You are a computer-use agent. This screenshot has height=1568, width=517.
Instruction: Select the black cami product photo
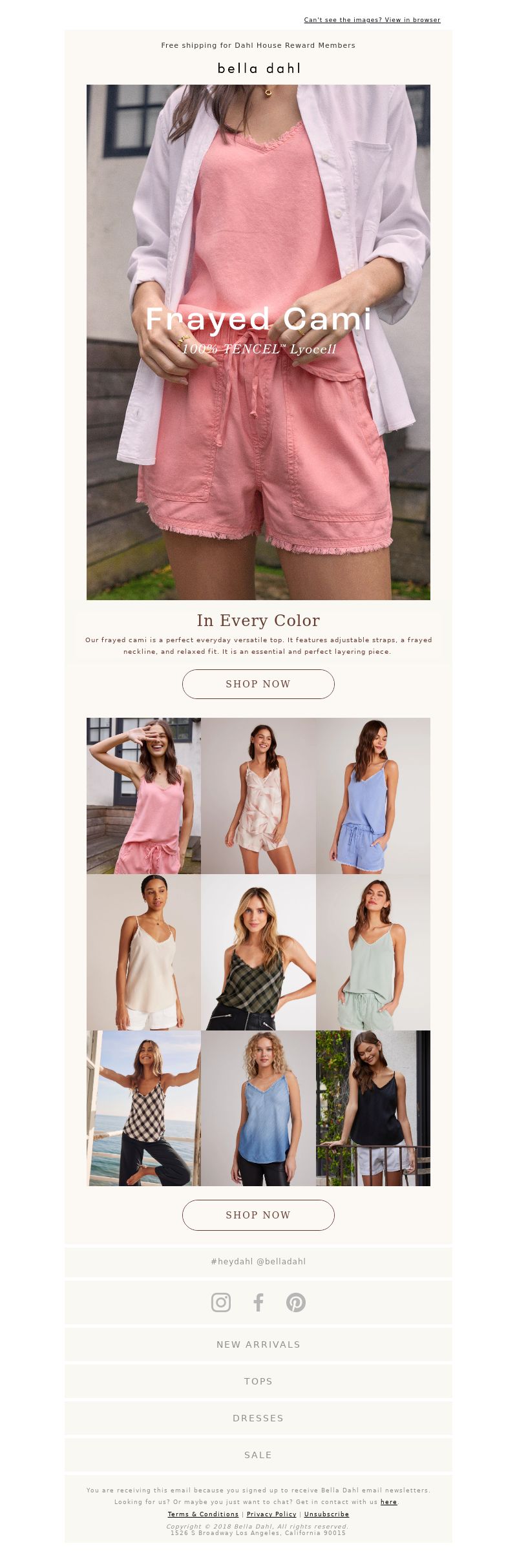point(373,1108)
